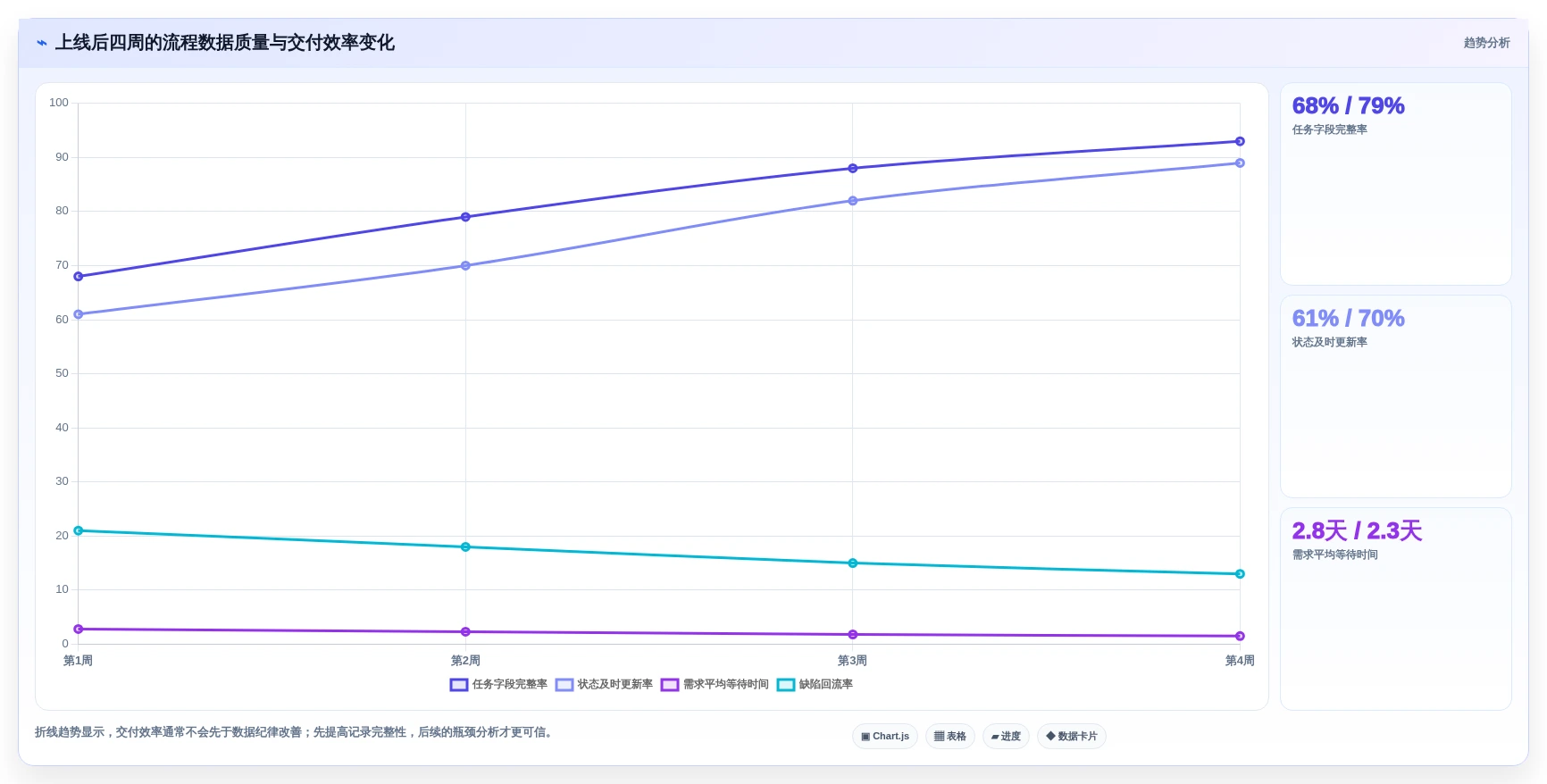
Task: Select 状态及时更新率 data point at 第2周
Action: [465, 266]
